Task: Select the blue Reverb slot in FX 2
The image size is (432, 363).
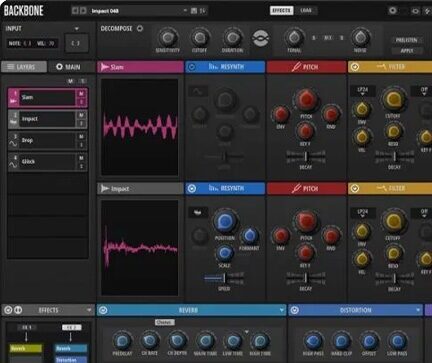Action: [x=71, y=349]
